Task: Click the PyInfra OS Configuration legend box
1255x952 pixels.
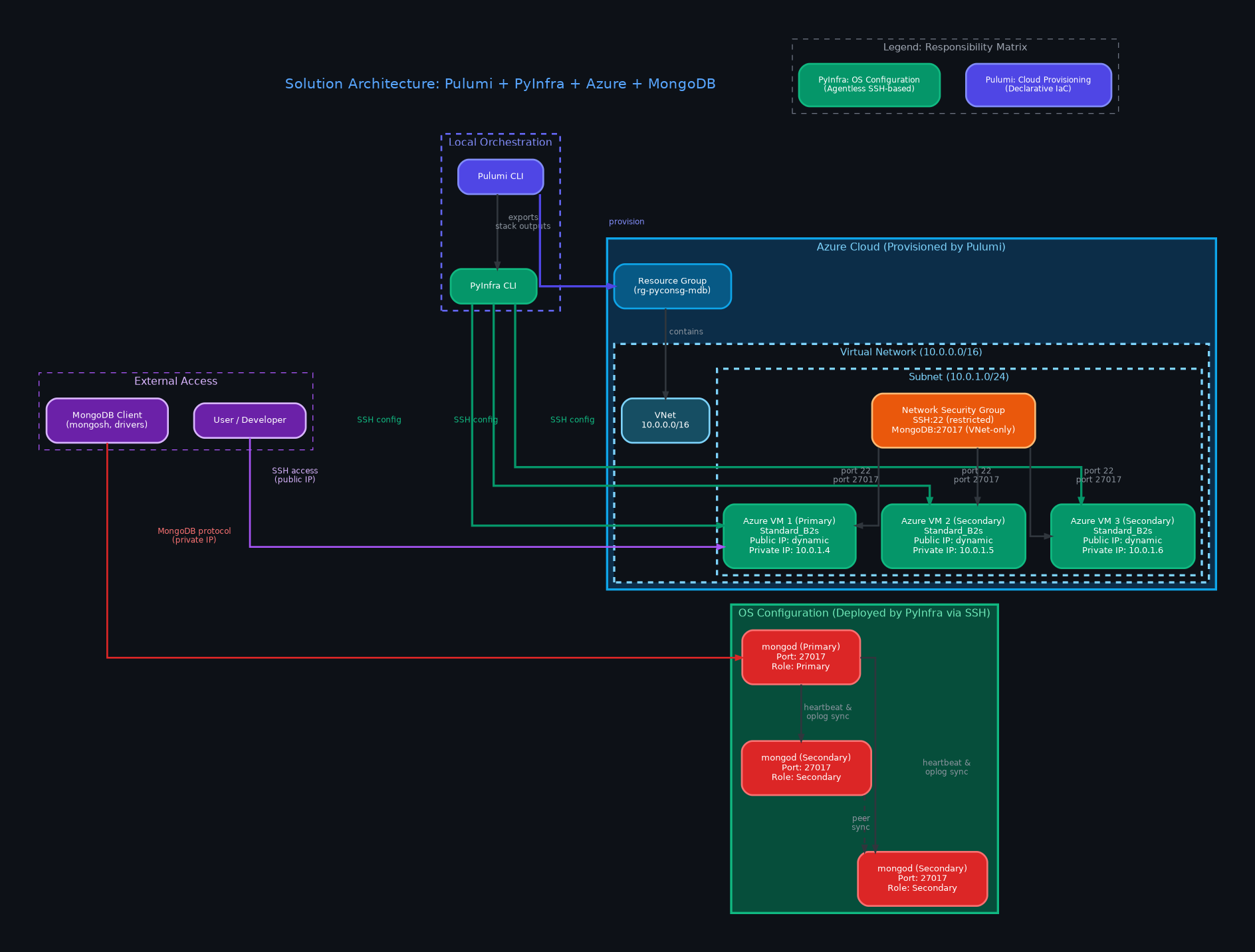Action: pos(869,84)
